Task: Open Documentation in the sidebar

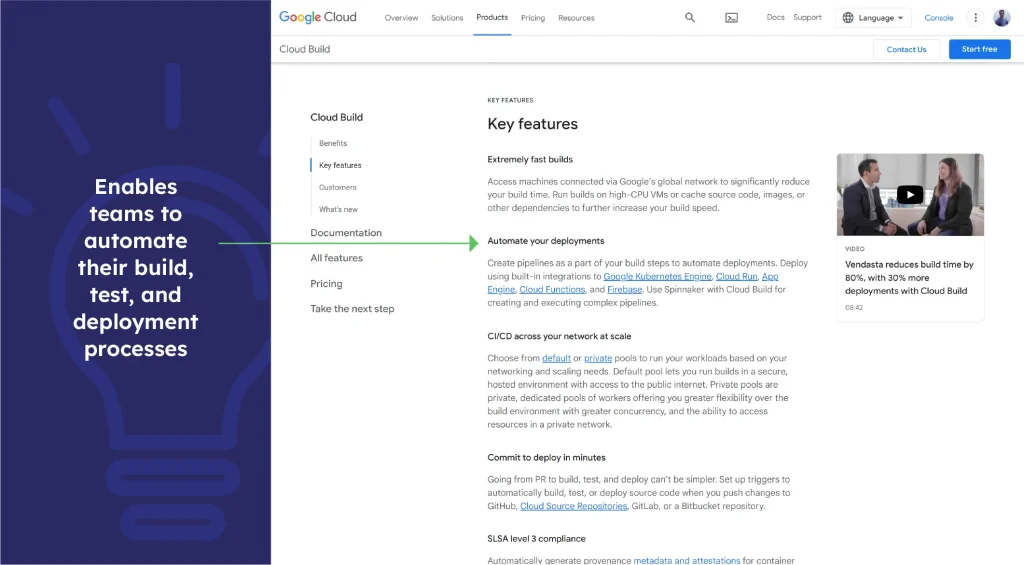Action: click(x=346, y=233)
